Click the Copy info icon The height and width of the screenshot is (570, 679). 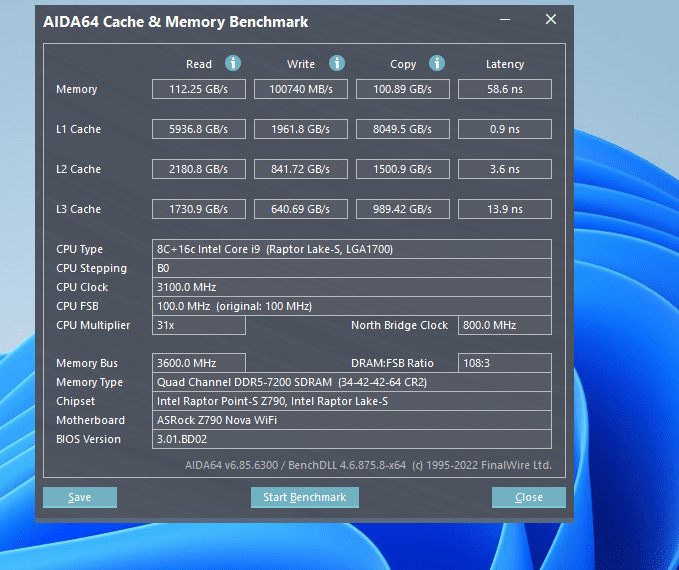(x=437, y=63)
